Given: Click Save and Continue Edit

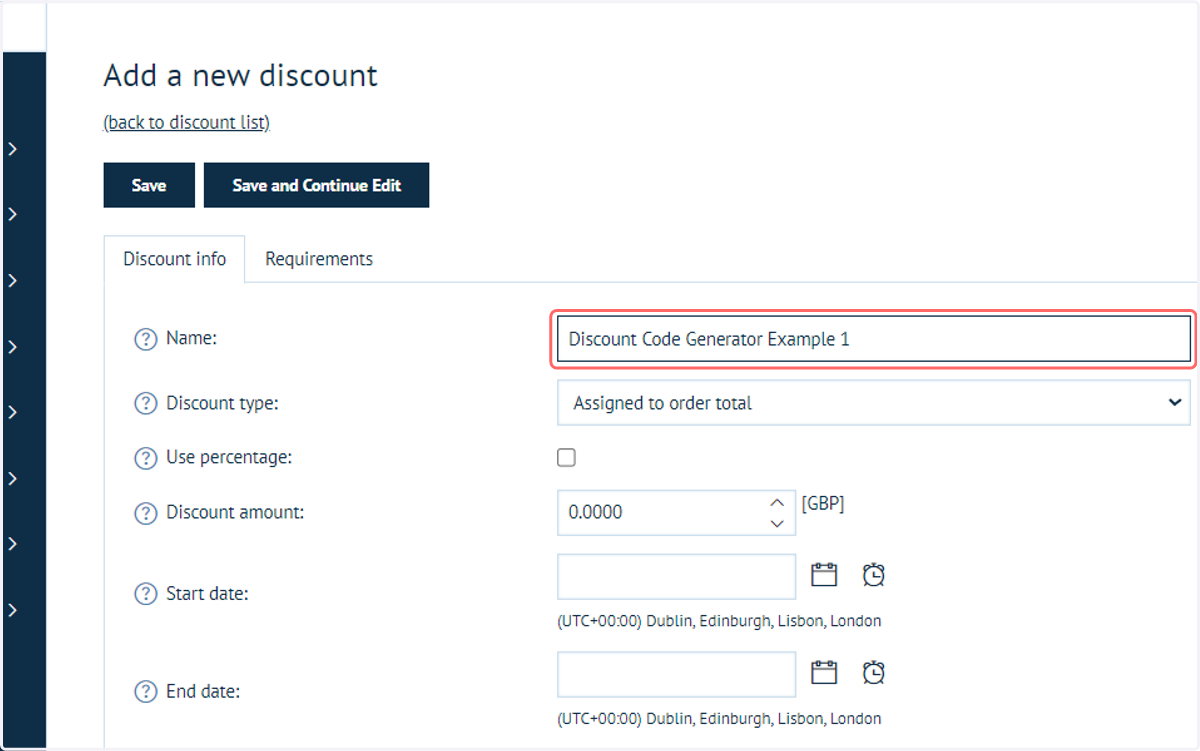Looking at the screenshot, I should coord(317,185).
